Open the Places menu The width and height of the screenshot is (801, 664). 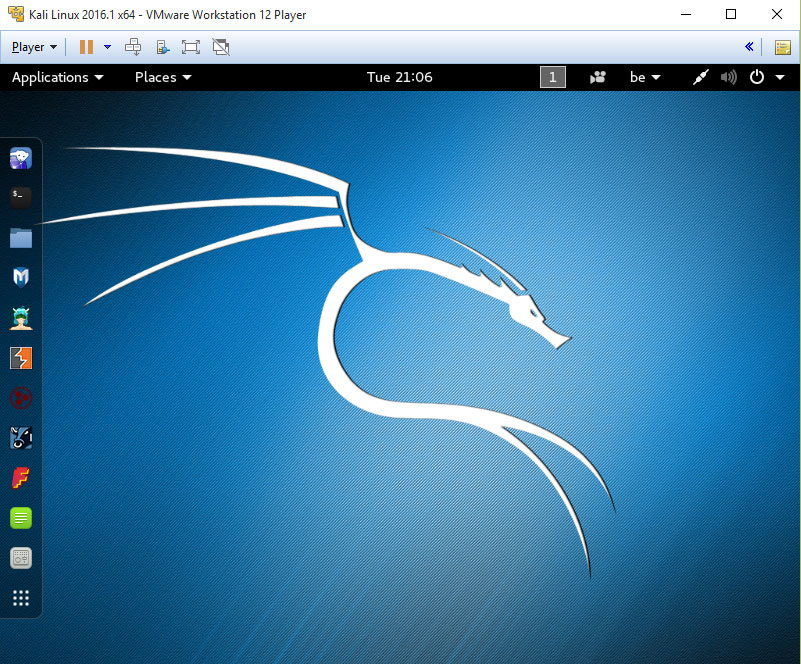click(x=163, y=77)
